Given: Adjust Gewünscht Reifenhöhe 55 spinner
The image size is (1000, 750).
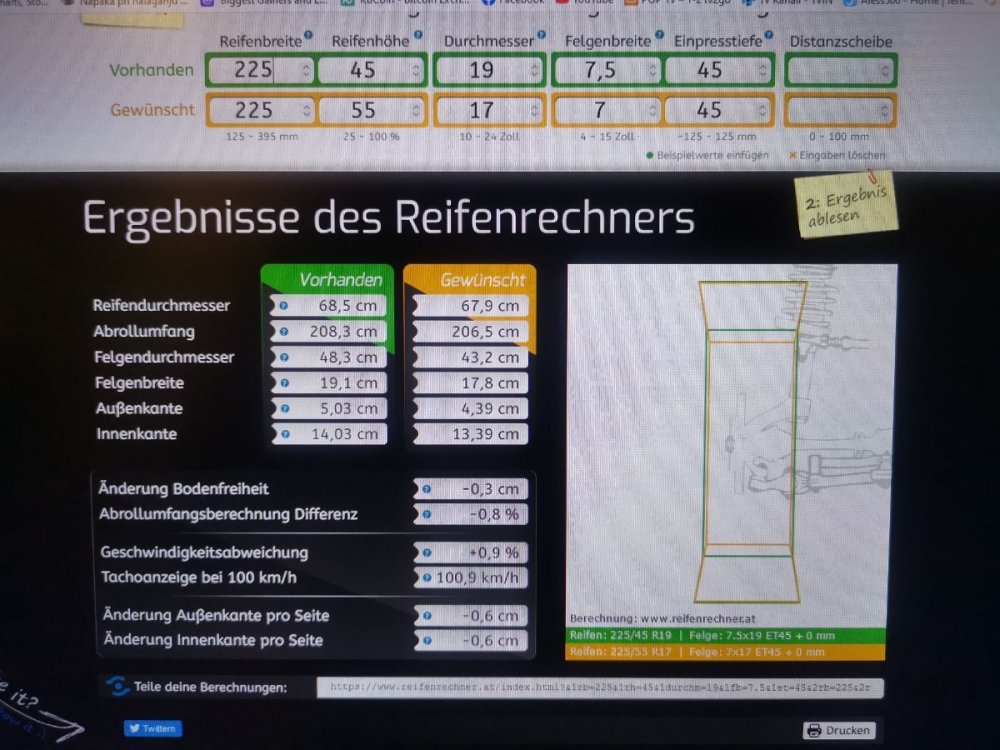Looking at the screenshot, I should pos(415,110).
